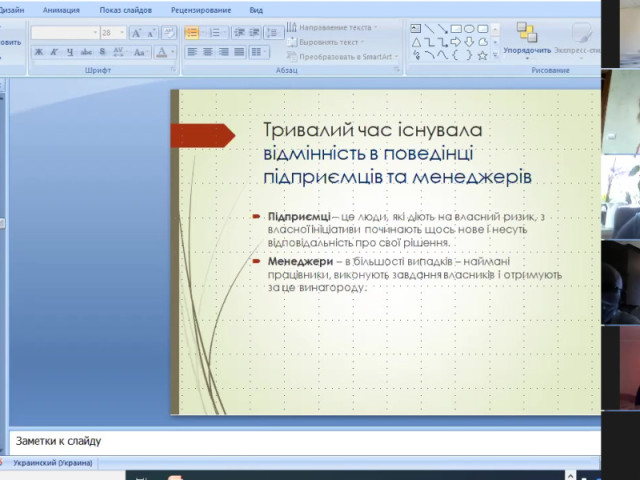The image size is (640, 480).
Task: Toggle underline (Ч) formatting
Action: click(x=70, y=52)
